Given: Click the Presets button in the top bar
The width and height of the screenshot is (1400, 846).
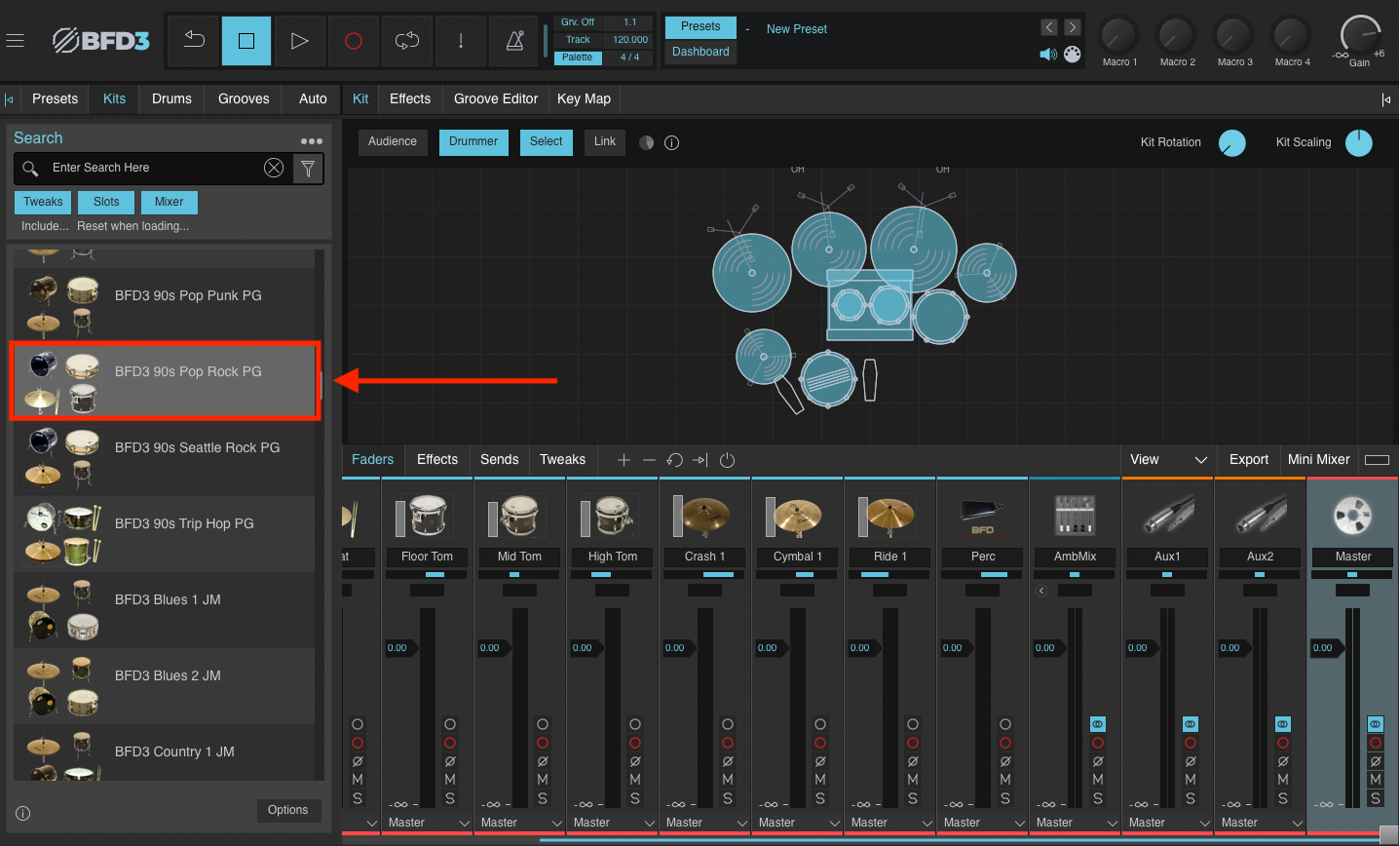Looking at the screenshot, I should [700, 26].
